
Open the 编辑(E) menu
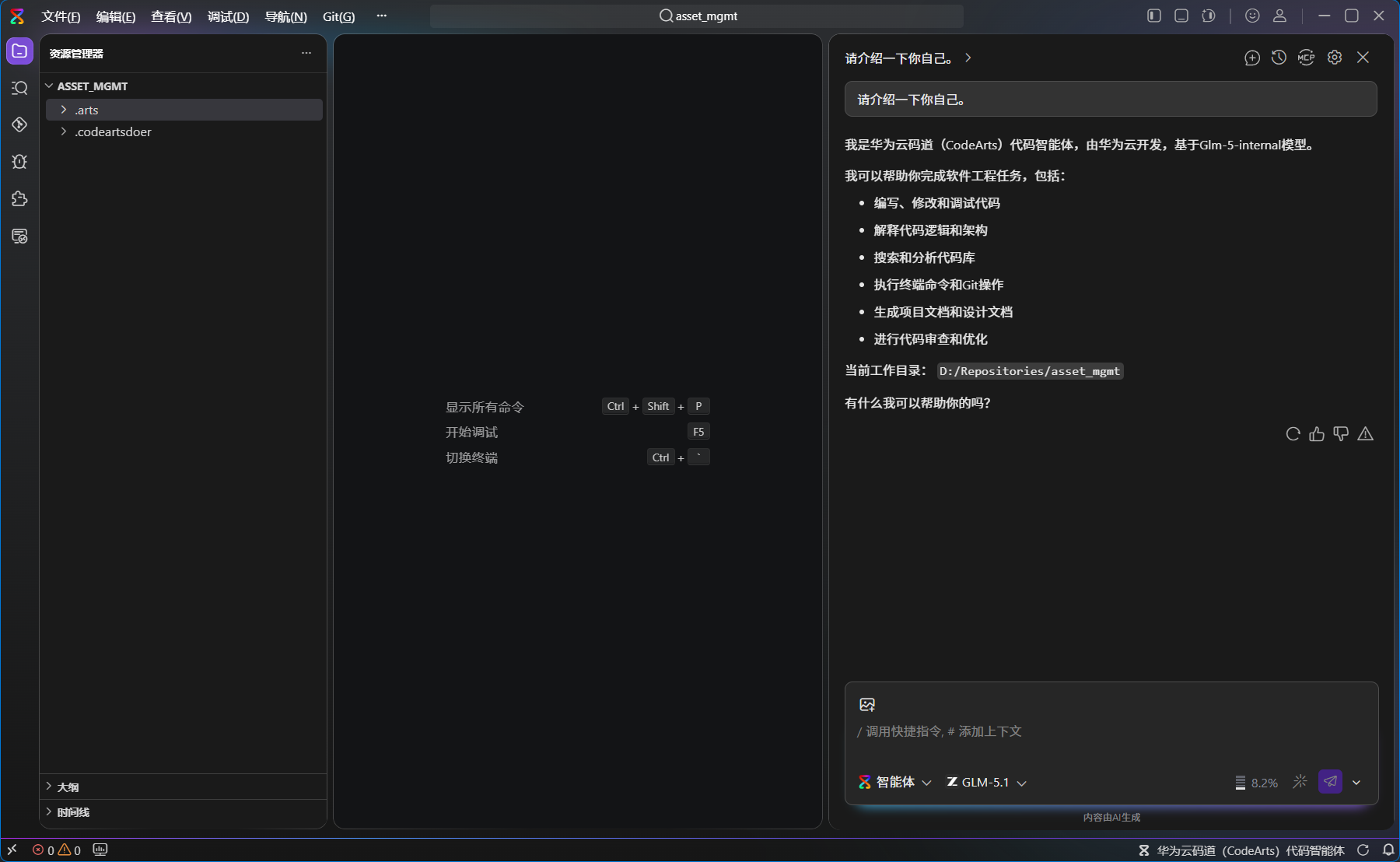(x=116, y=16)
